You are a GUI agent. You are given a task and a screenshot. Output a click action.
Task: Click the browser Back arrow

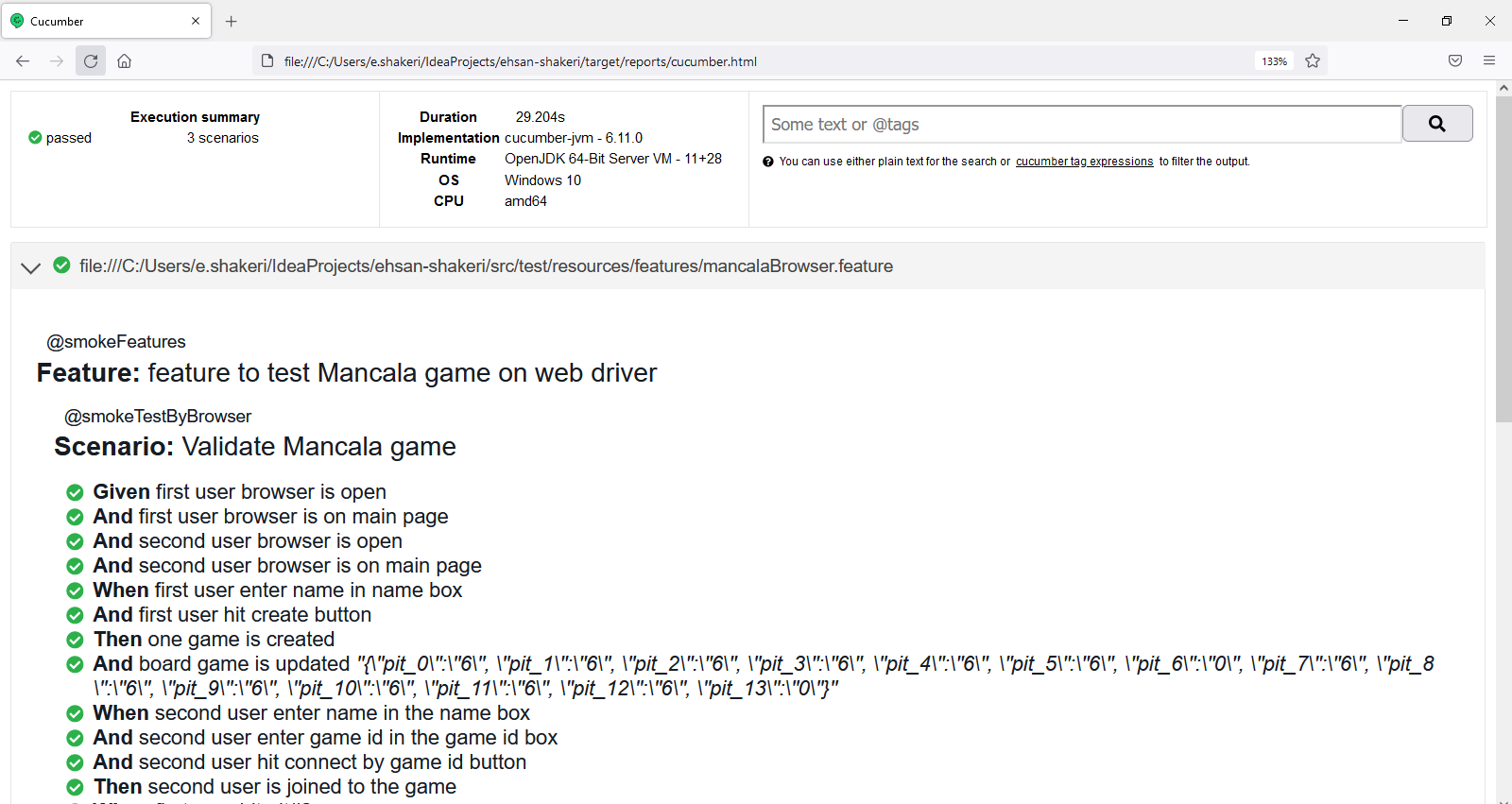(23, 61)
